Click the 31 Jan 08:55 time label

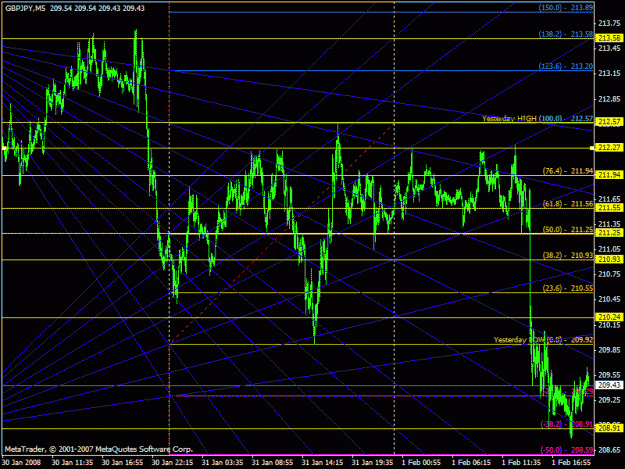[272, 462]
